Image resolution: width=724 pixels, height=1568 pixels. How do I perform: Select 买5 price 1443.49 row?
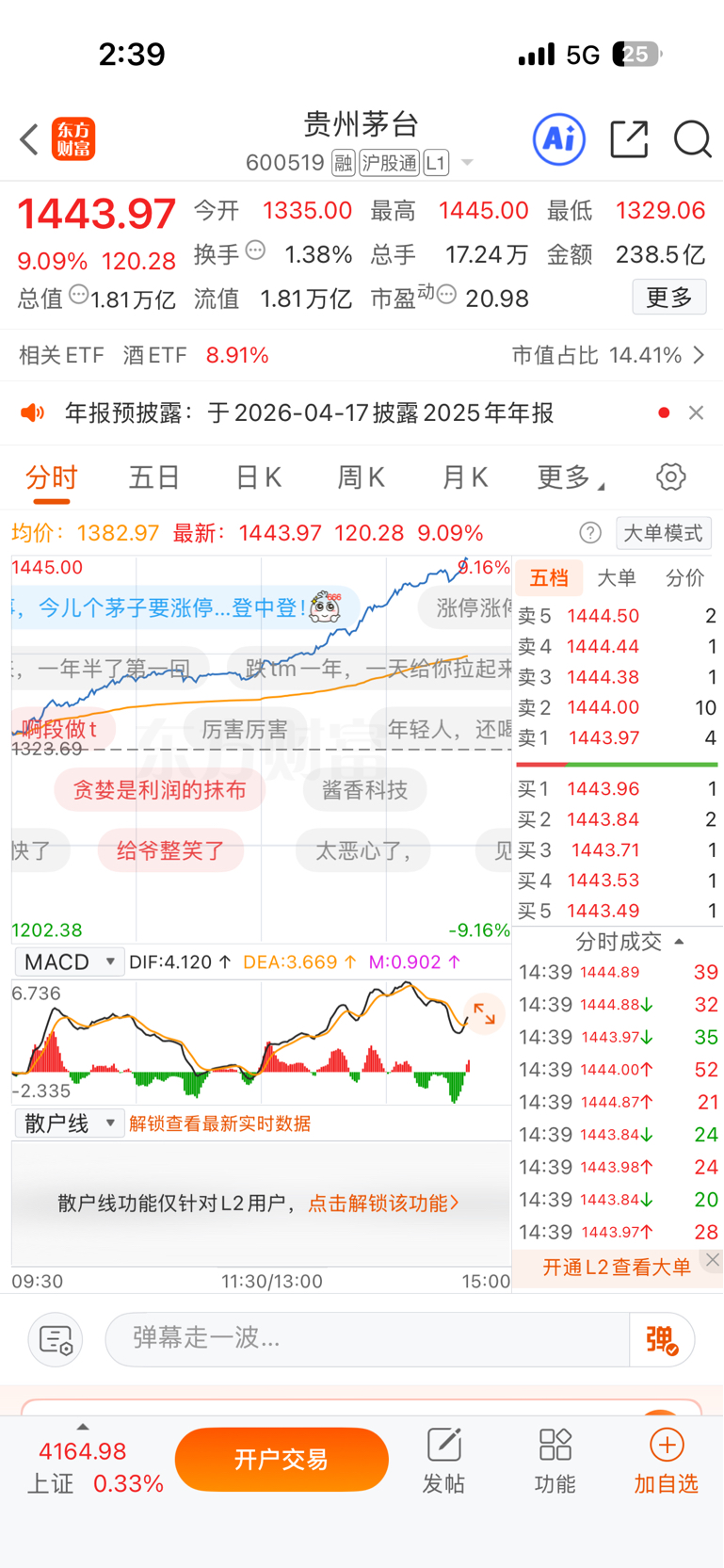pyautogui.click(x=618, y=911)
